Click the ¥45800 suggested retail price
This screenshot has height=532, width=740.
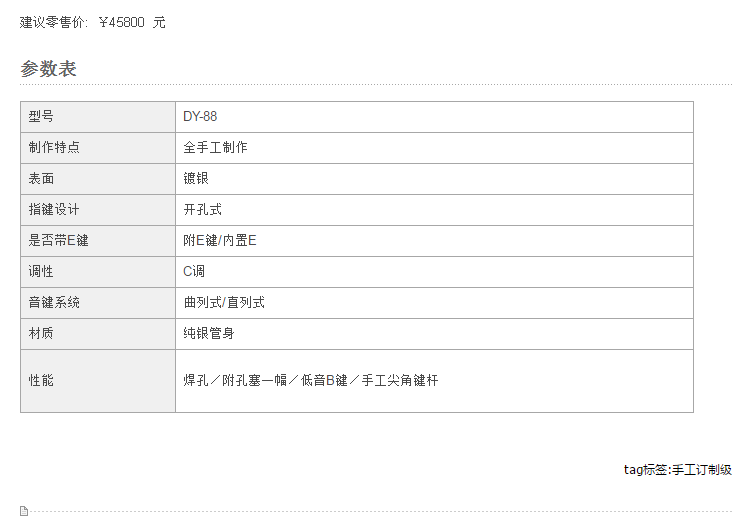(x=122, y=22)
